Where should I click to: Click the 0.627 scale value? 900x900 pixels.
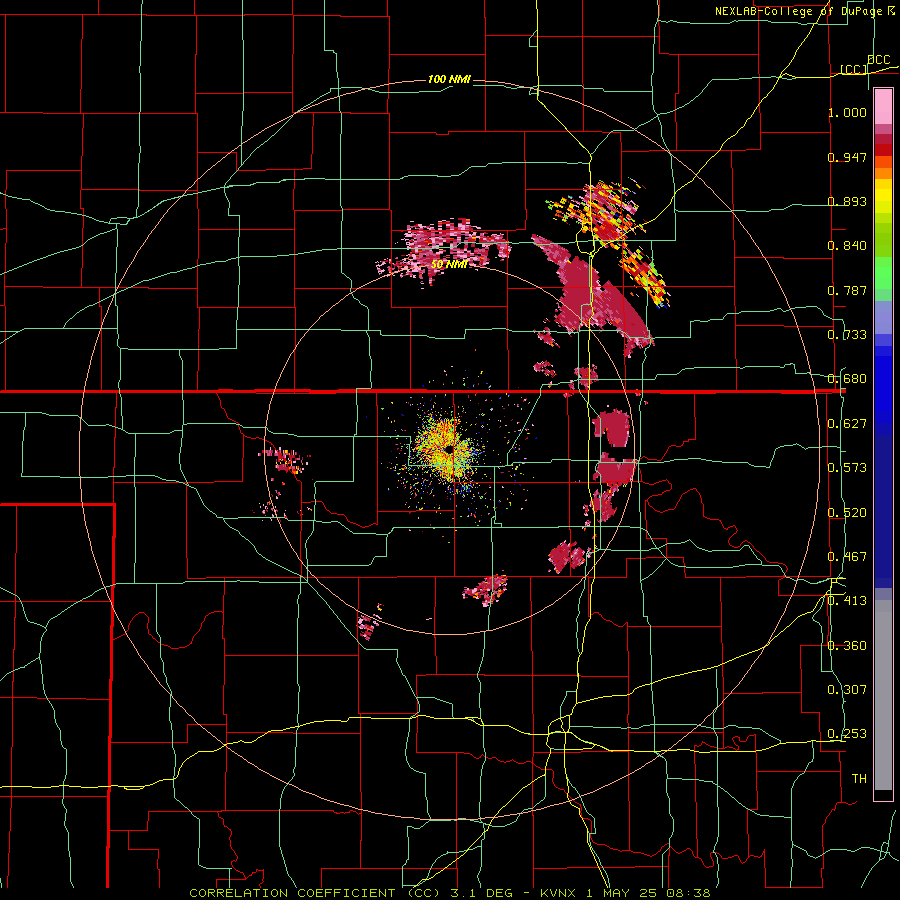[x=847, y=424]
